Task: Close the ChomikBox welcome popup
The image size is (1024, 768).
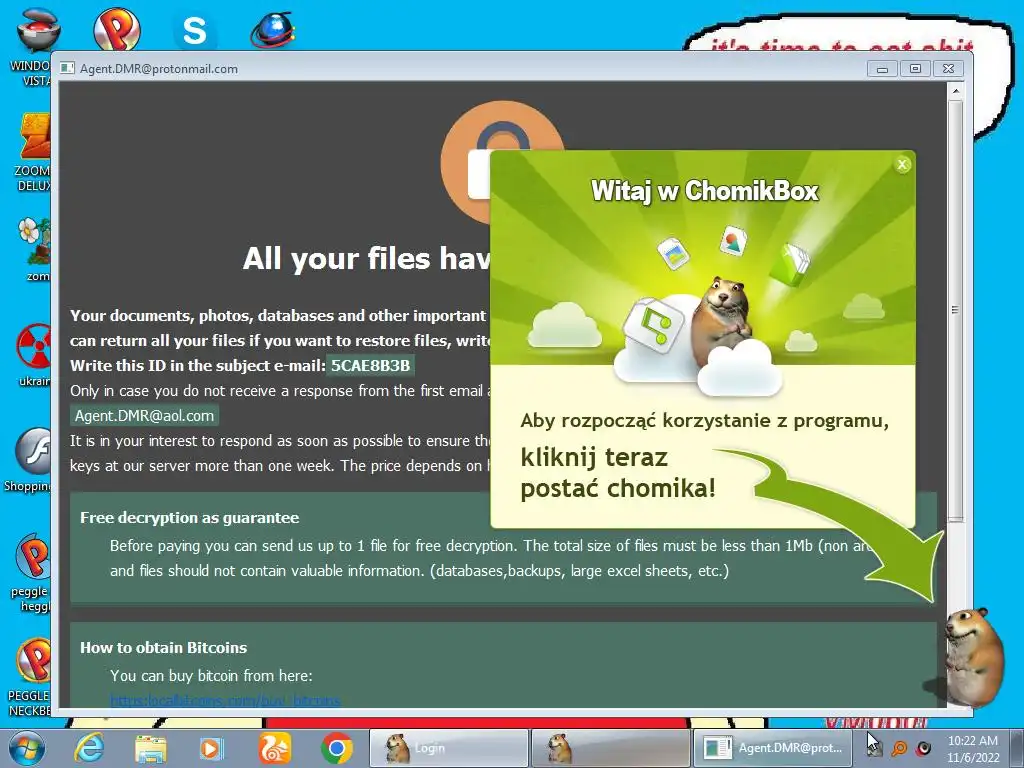Action: point(902,165)
